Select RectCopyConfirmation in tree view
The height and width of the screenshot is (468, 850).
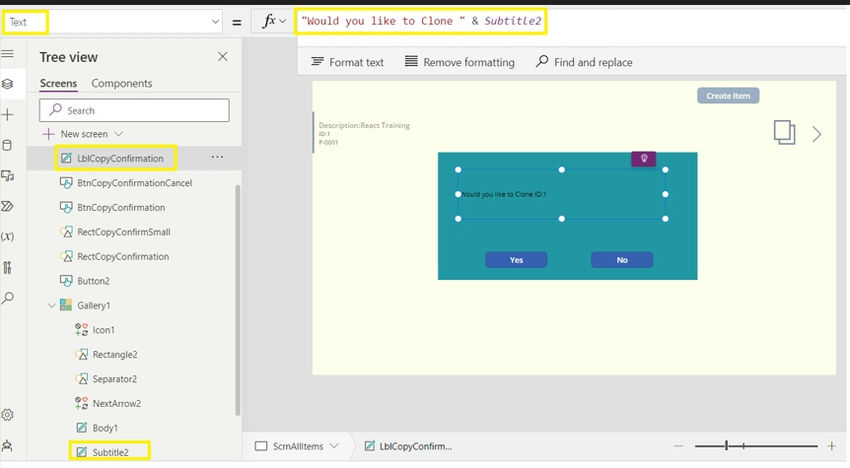click(123, 256)
